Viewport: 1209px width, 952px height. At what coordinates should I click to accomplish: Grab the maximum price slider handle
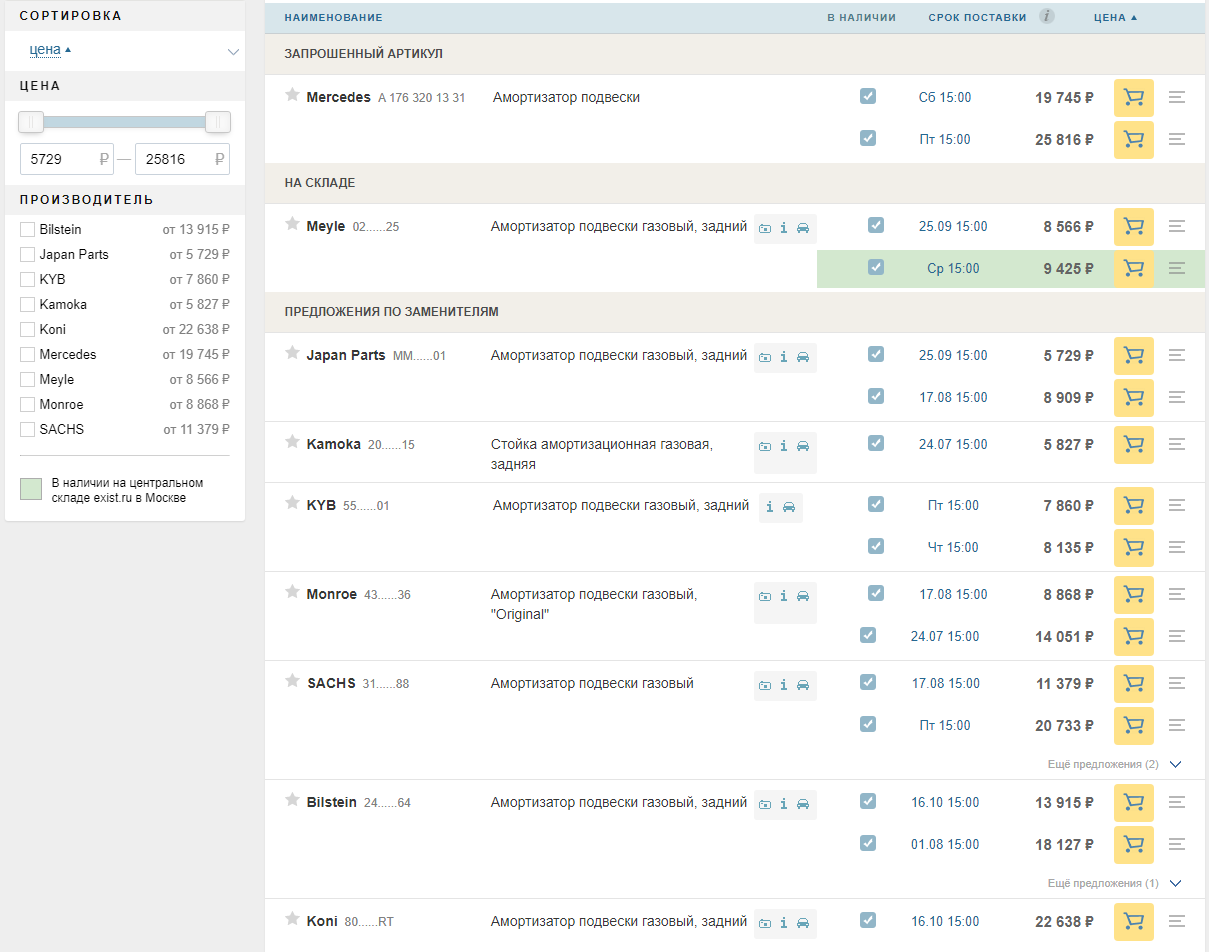[x=218, y=122]
